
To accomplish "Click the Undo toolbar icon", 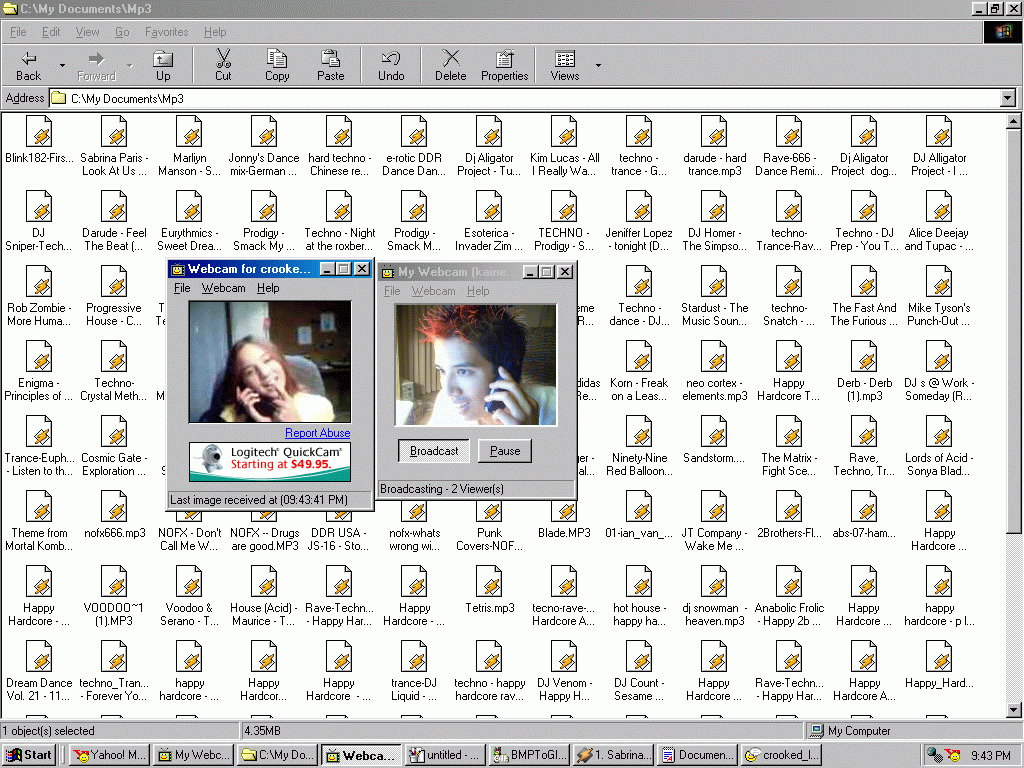I will [x=391, y=65].
